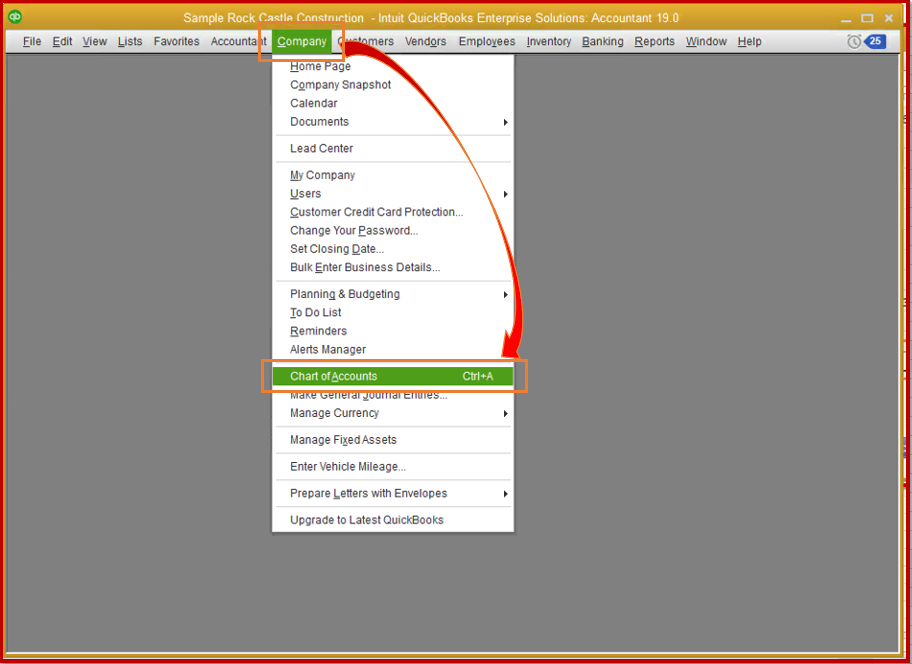This screenshot has width=912, height=664.
Task: Open the Calendar menu entry
Action: [393, 103]
